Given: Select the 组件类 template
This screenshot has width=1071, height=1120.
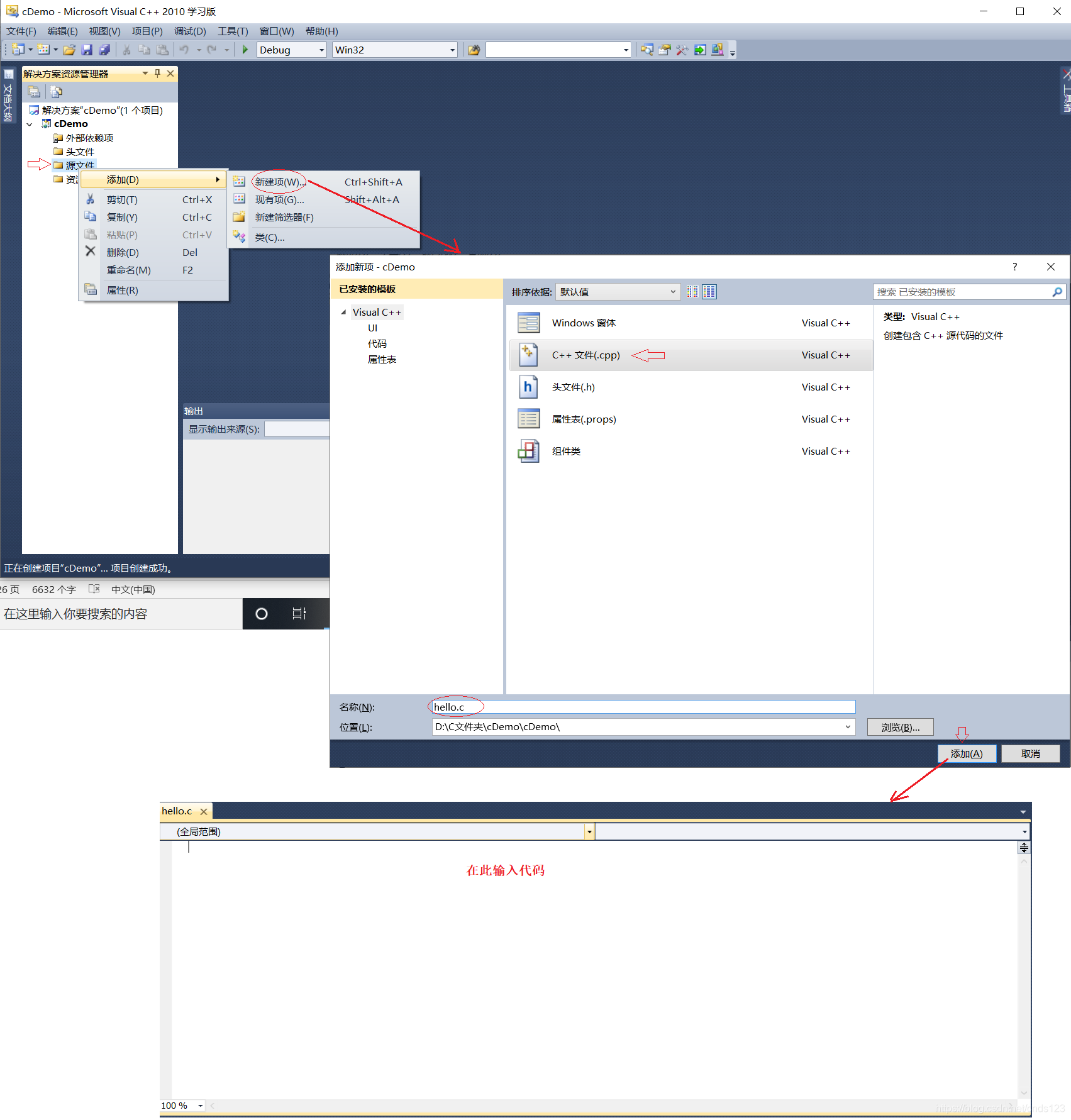Looking at the screenshot, I should 691,452.
